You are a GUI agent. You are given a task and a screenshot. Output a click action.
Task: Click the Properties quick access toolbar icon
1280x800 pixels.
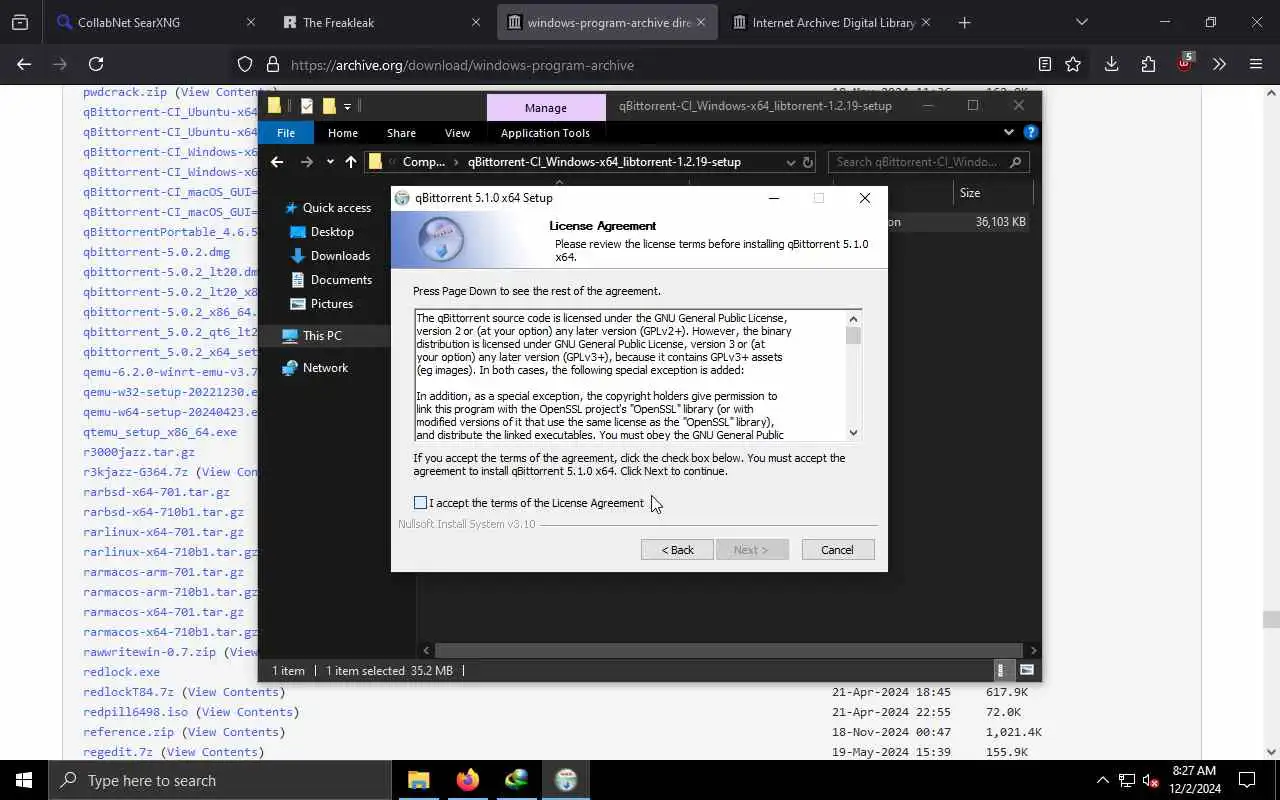pos(307,106)
